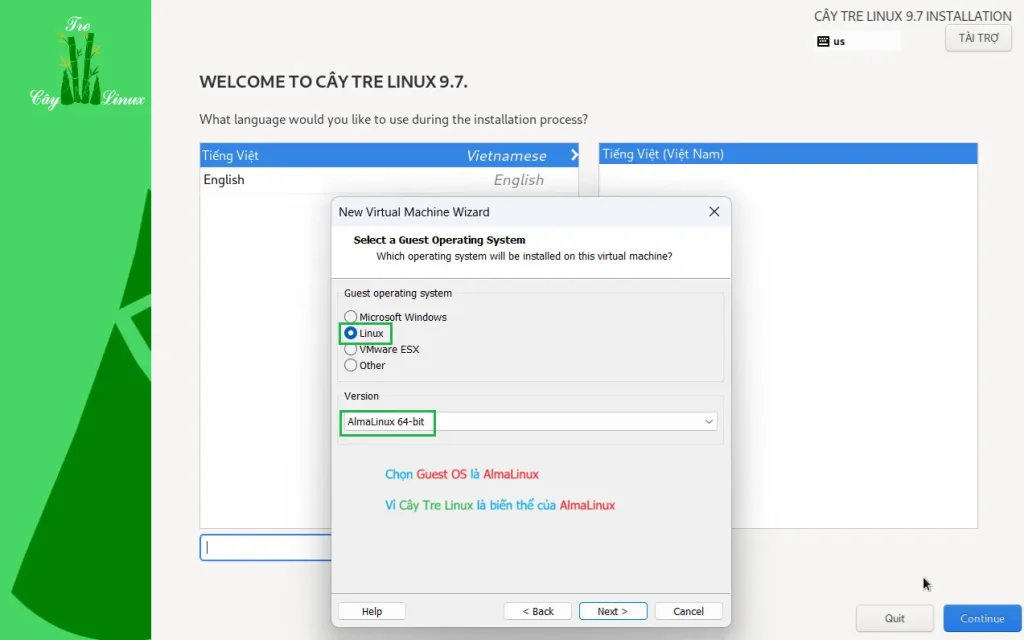Viewport: 1024px width, 640px height.
Task: Cancel the New Virtual Machine Wizard
Action: (688, 611)
